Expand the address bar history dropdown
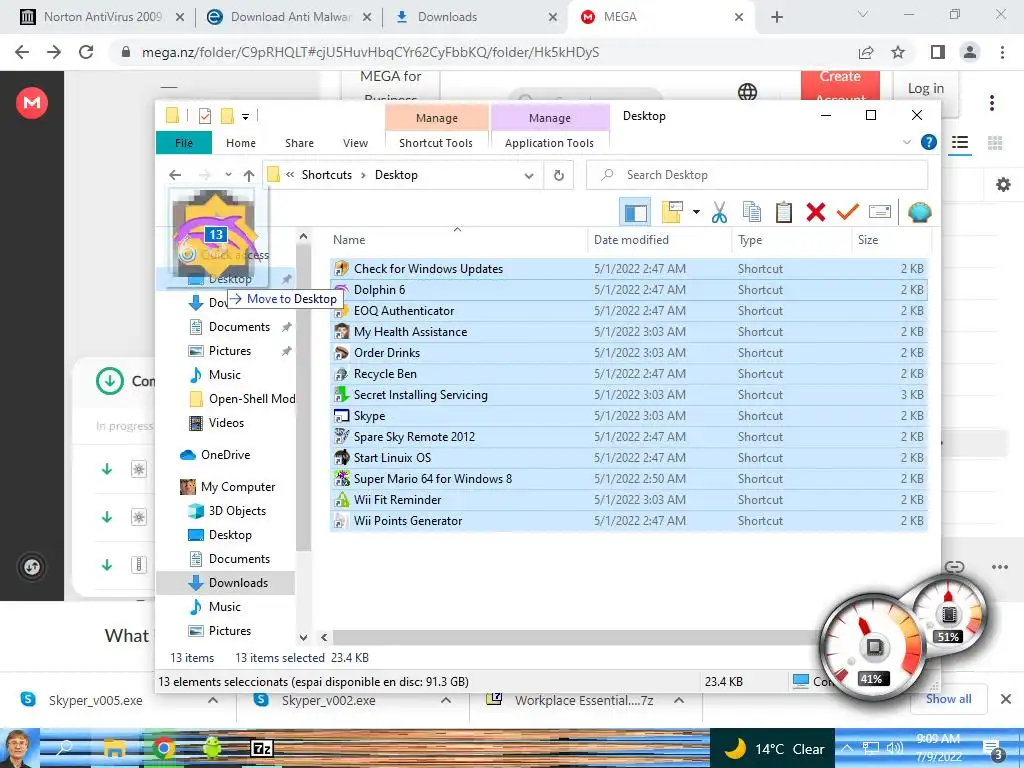Screen dimensions: 1024x768 [529, 175]
